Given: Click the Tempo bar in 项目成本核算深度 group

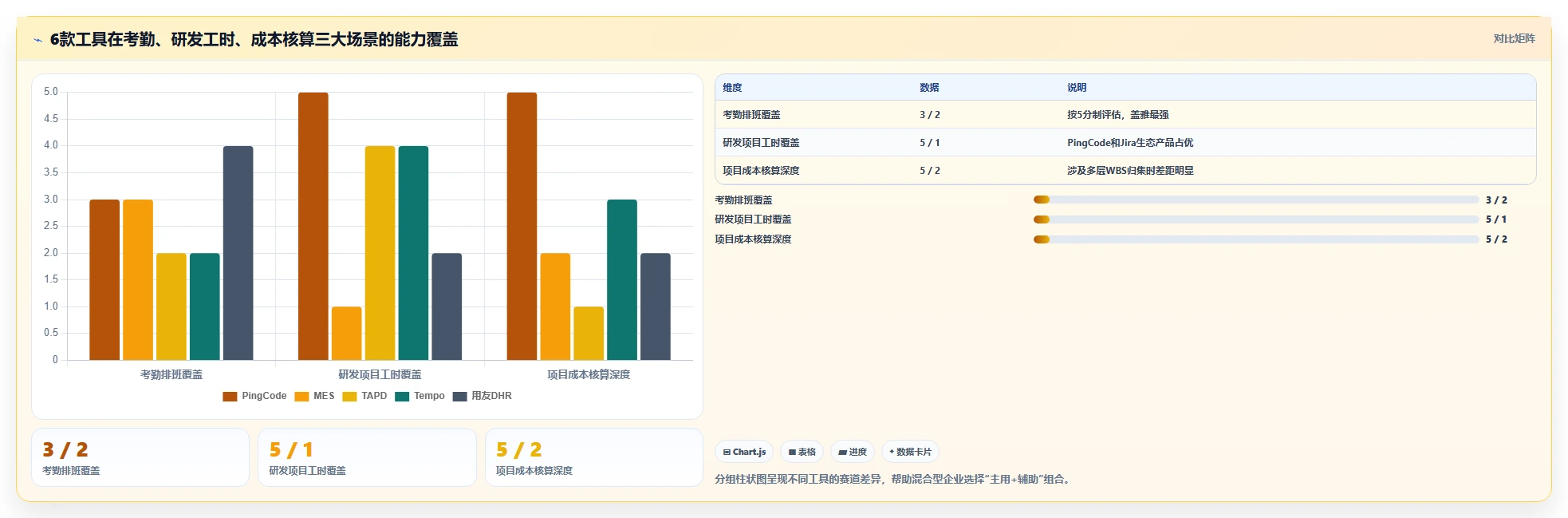Looking at the screenshot, I should [x=622, y=279].
